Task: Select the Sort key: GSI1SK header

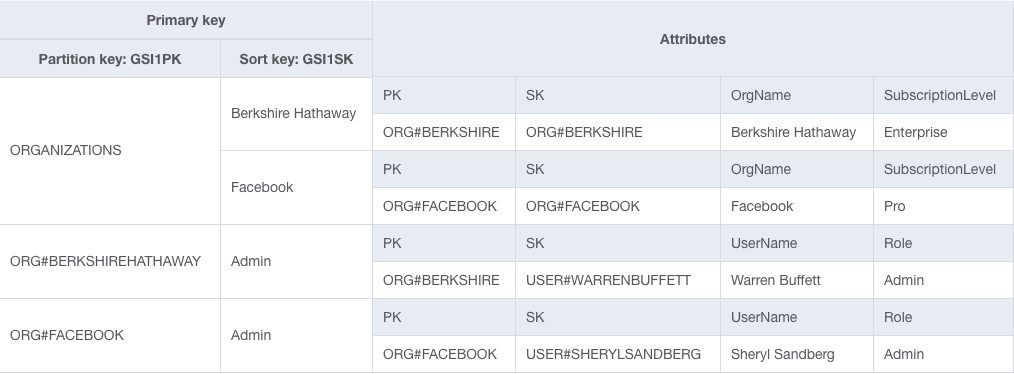Action: pyautogui.click(x=296, y=59)
